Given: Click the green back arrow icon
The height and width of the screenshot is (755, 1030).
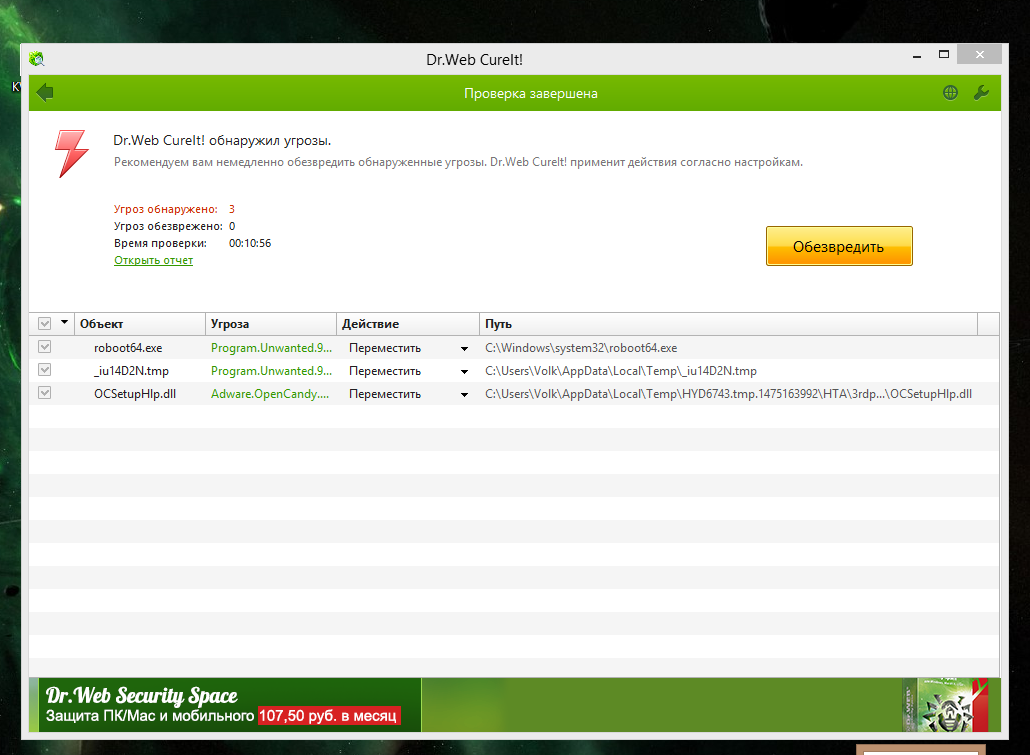Looking at the screenshot, I should coord(45,93).
